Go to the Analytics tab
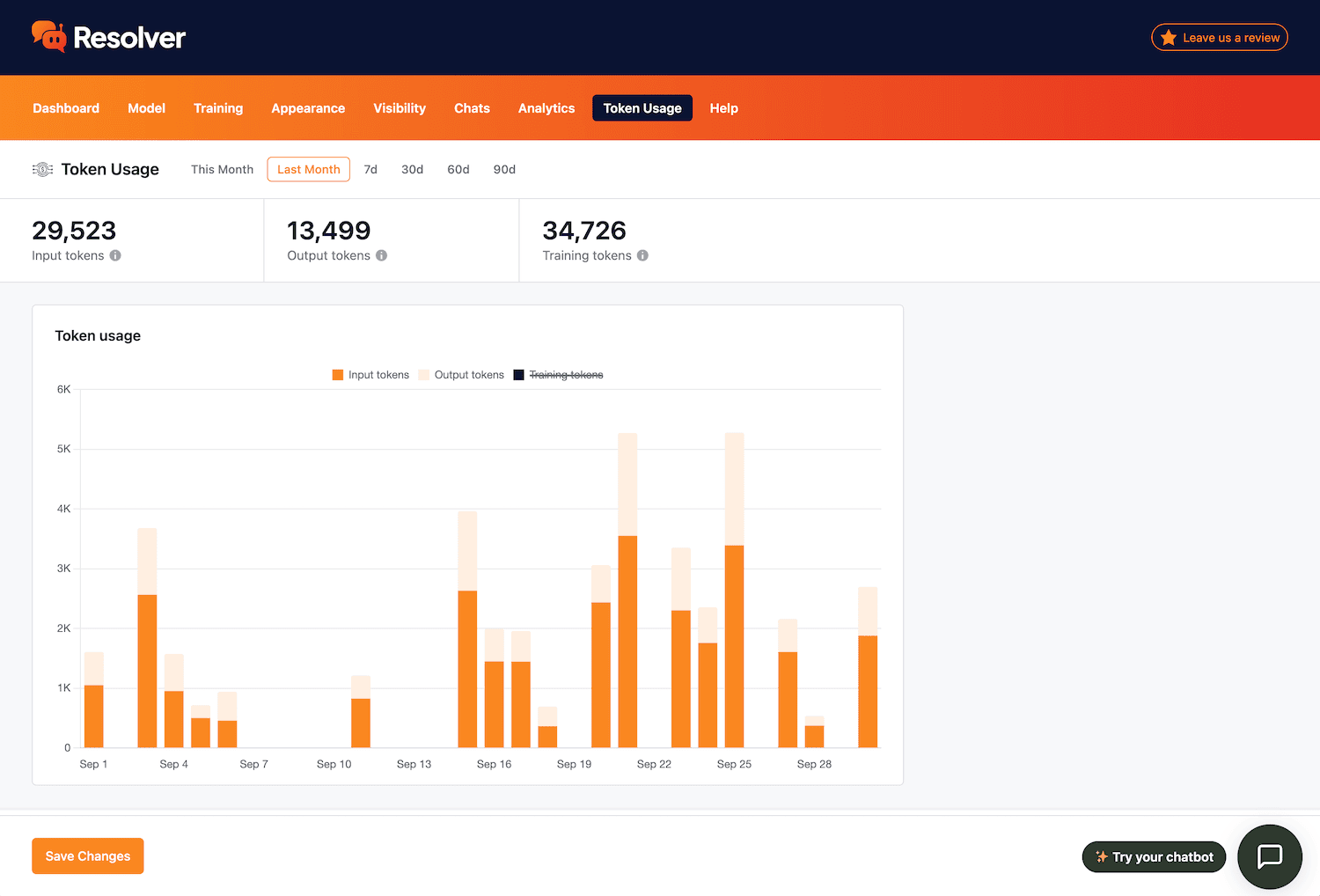 (x=546, y=108)
